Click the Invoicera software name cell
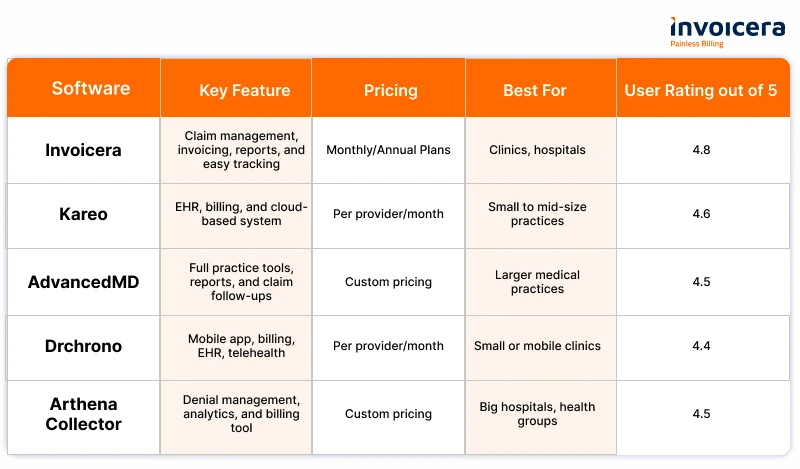This screenshot has height=469, width=800. 83,150
